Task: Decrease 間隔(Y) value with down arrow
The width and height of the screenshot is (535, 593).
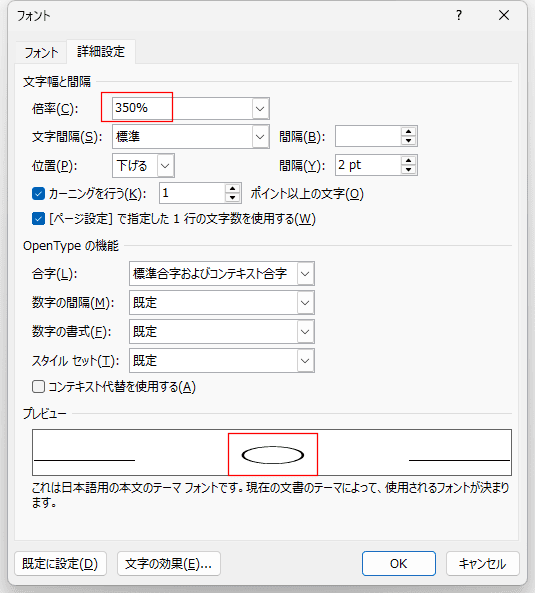Action: click(408, 170)
